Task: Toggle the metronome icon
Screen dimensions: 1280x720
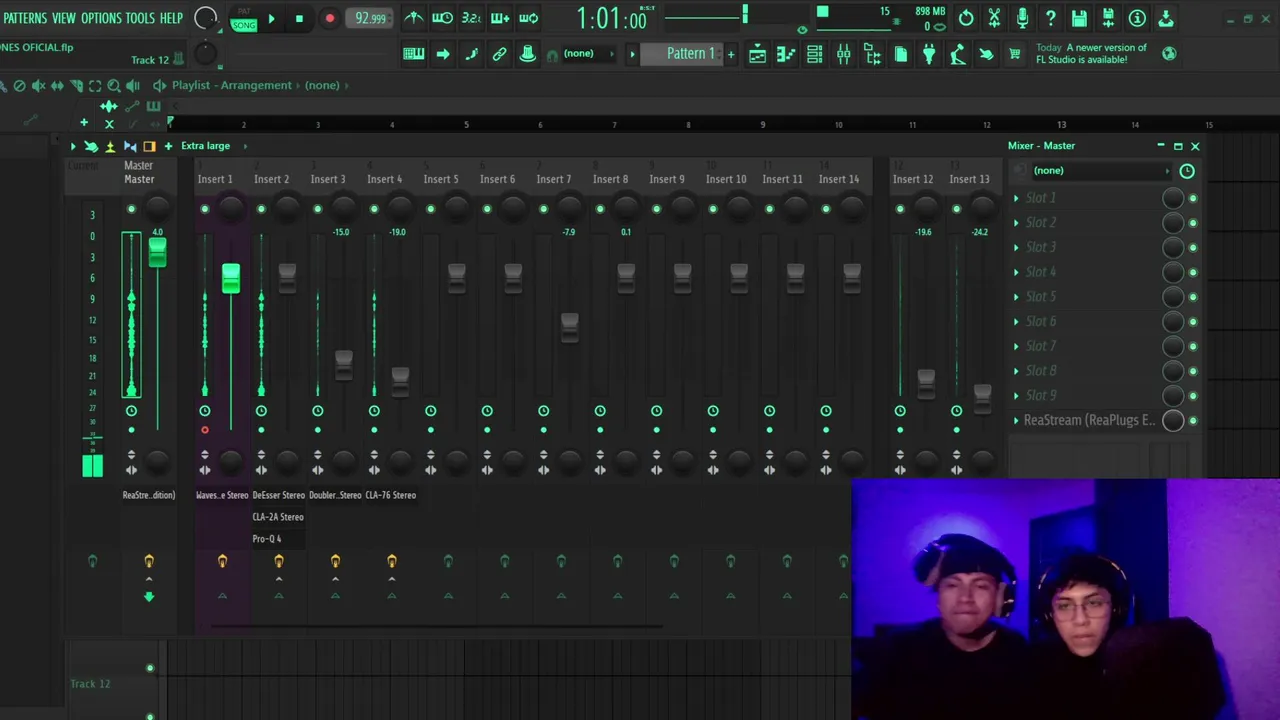Action: (414, 18)
